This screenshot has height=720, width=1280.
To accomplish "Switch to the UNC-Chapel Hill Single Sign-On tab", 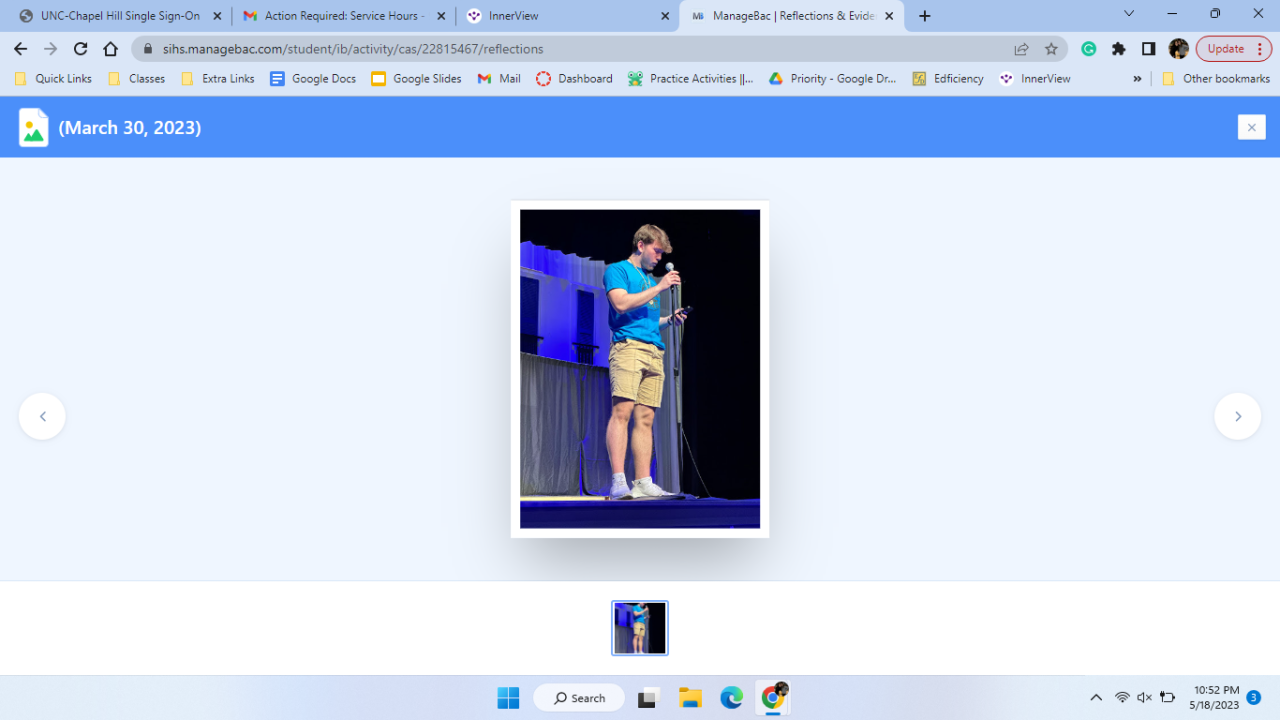I will pos(120,16).
